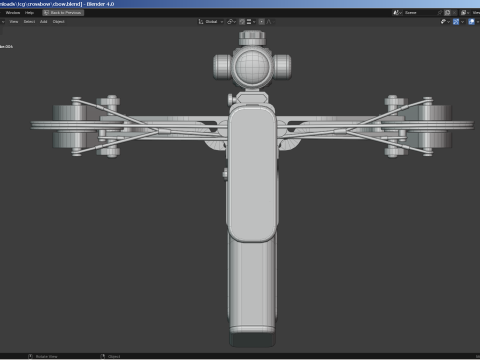Open the view layer browse icon
Viewport: 480px width, 360px height.
(x=464, y=13)
